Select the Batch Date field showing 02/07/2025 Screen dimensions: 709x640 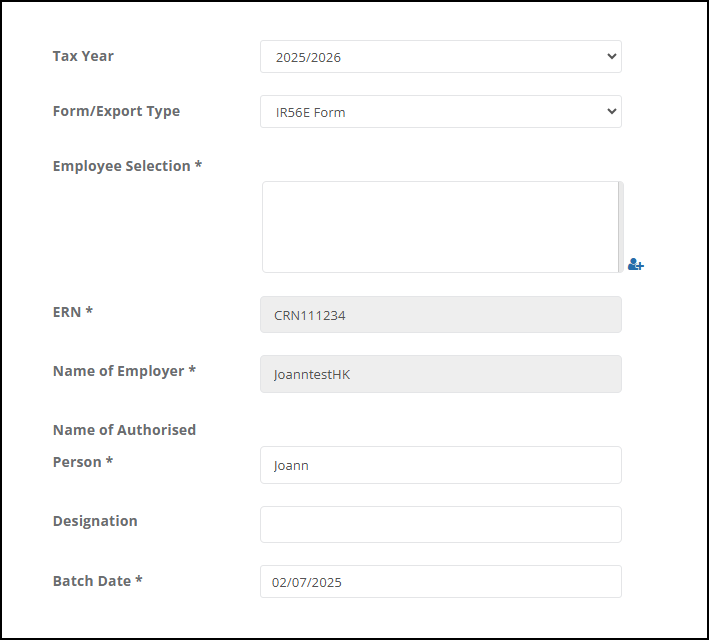[441, 582]
